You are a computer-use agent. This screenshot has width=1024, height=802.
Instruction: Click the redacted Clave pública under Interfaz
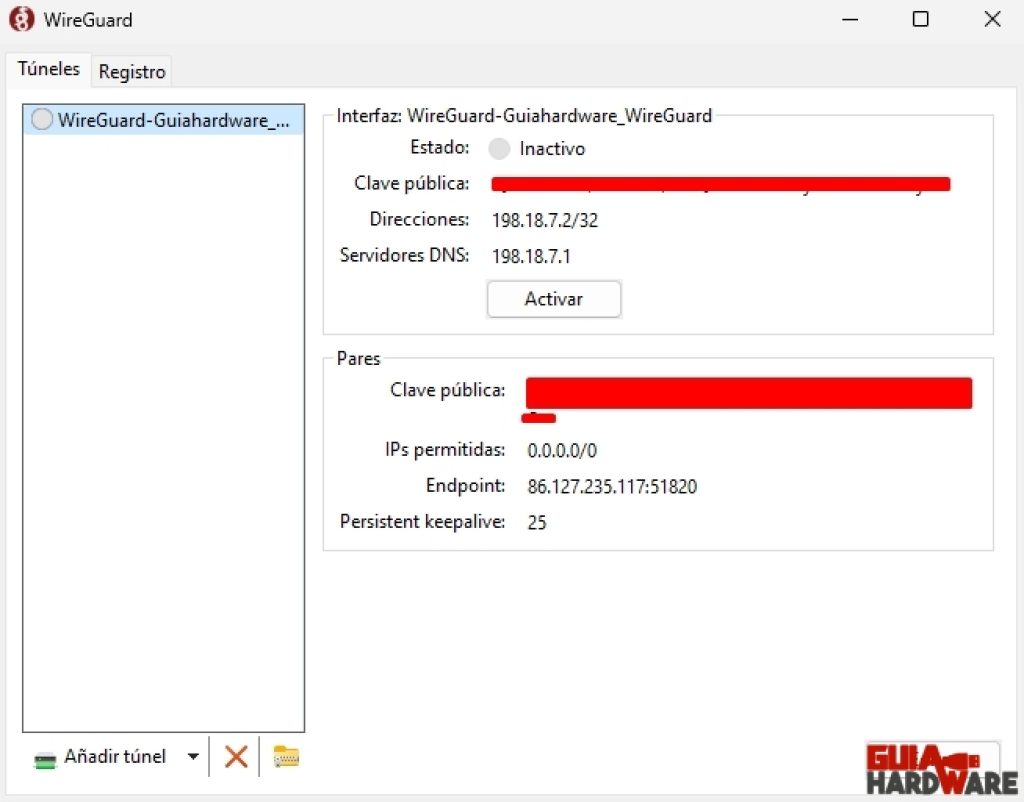click(x=719, y=183)
